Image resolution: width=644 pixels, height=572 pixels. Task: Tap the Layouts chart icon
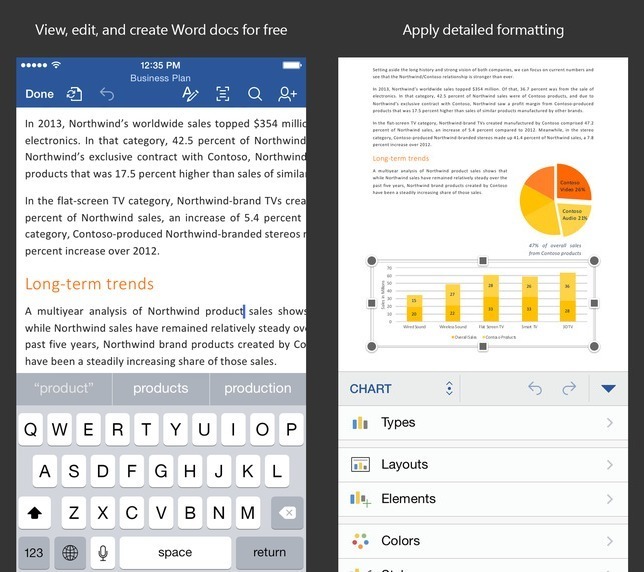[360, 464]
